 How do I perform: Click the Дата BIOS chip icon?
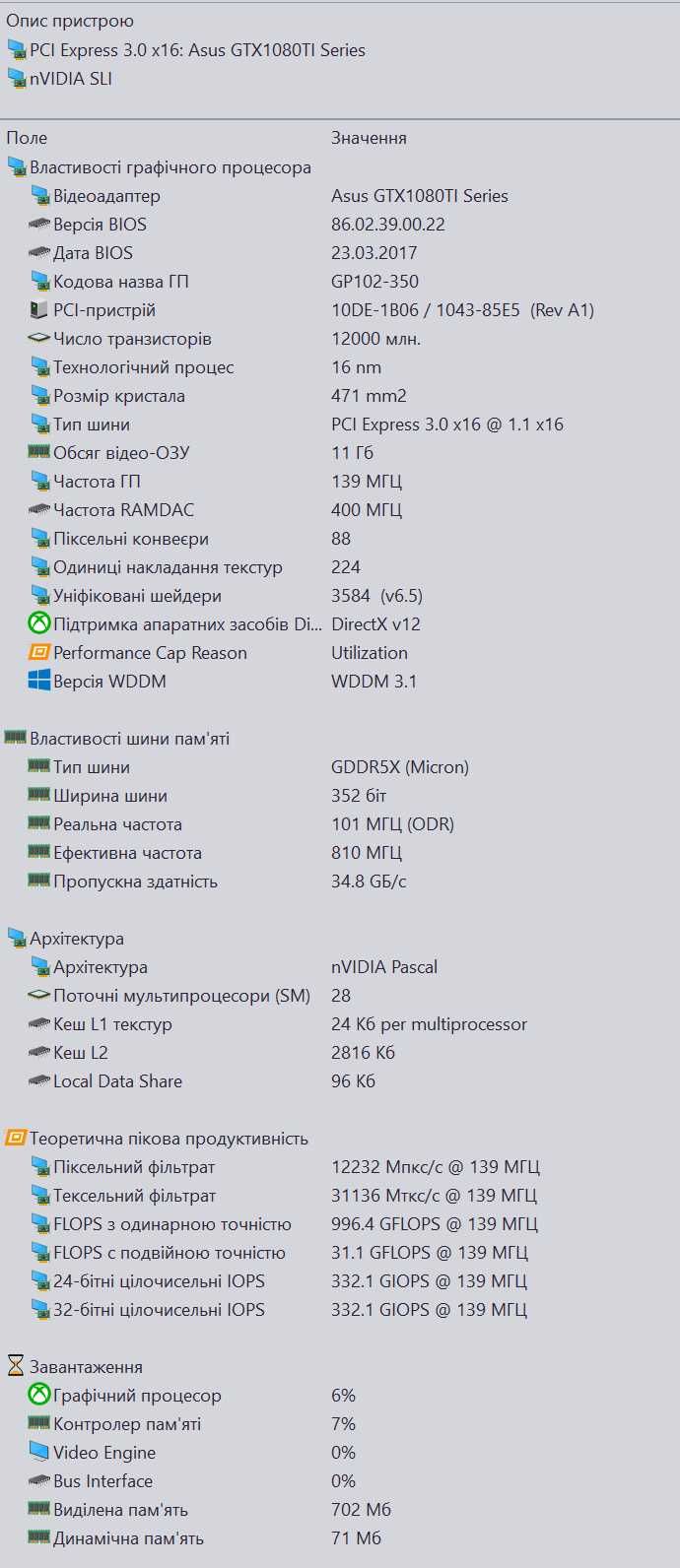click(x=39, y=253)
